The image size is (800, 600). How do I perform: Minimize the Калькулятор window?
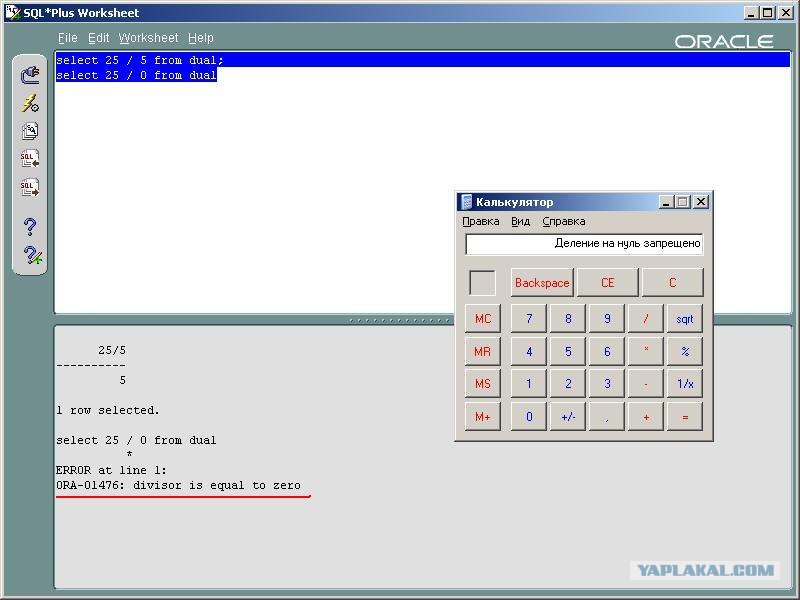click(x=665, y=202)
